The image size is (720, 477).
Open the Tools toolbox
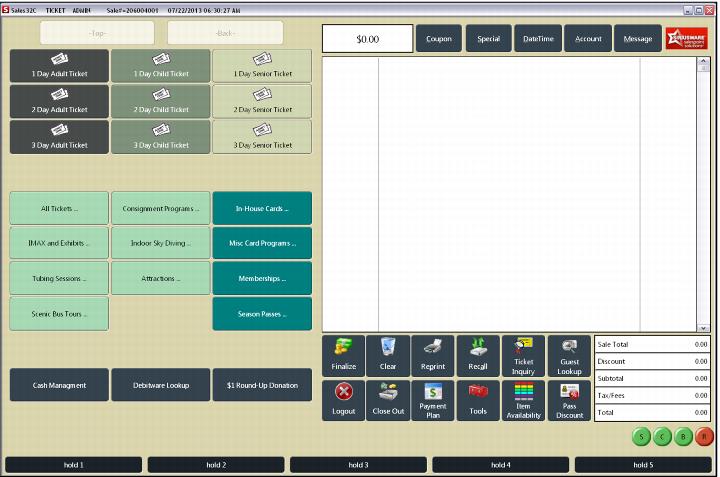pyautogui.click(x=478, y=400)
